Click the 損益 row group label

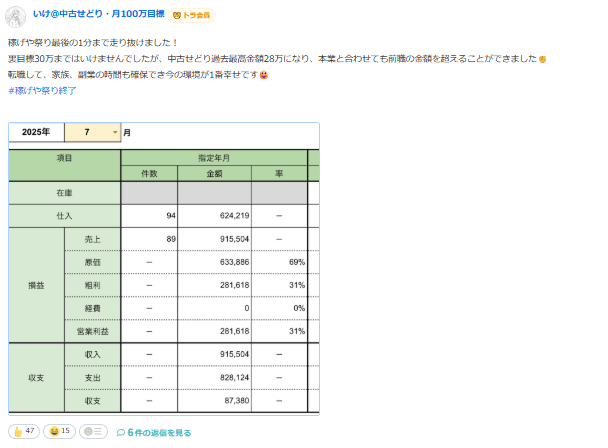pos(36,285)
